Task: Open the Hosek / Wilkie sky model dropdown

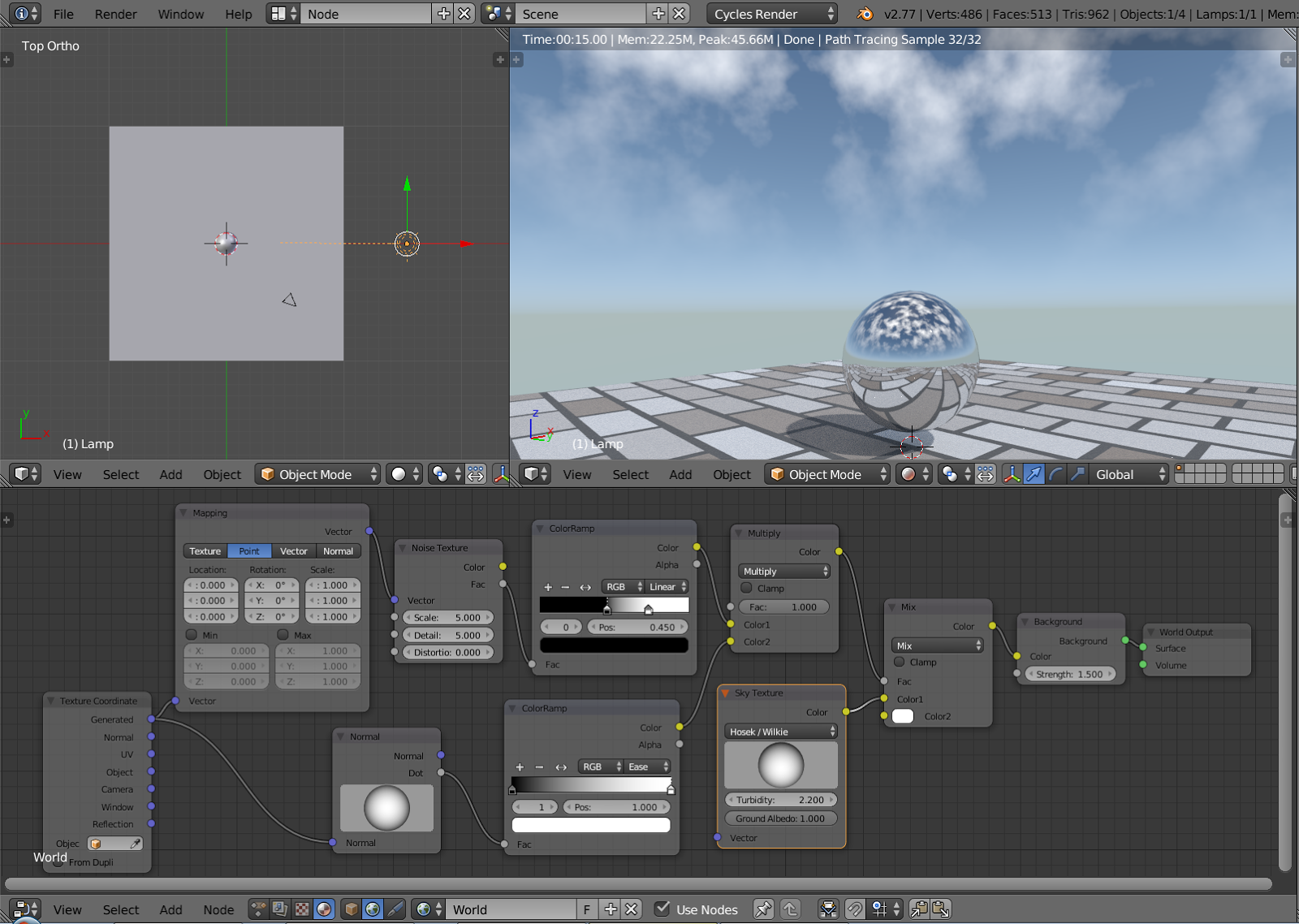Action: click(779, 732)
